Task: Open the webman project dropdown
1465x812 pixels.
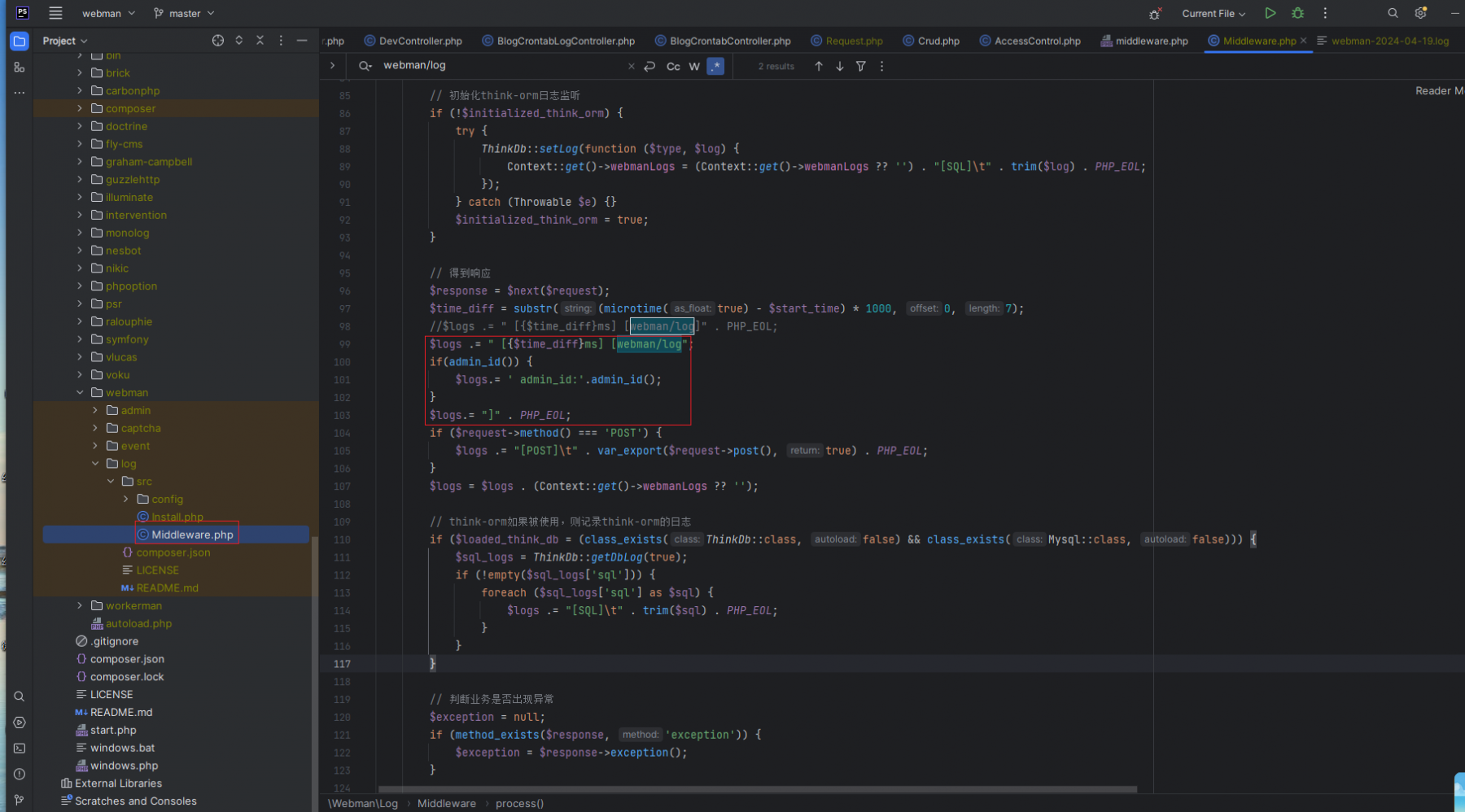Action: [x=108, y=13]
